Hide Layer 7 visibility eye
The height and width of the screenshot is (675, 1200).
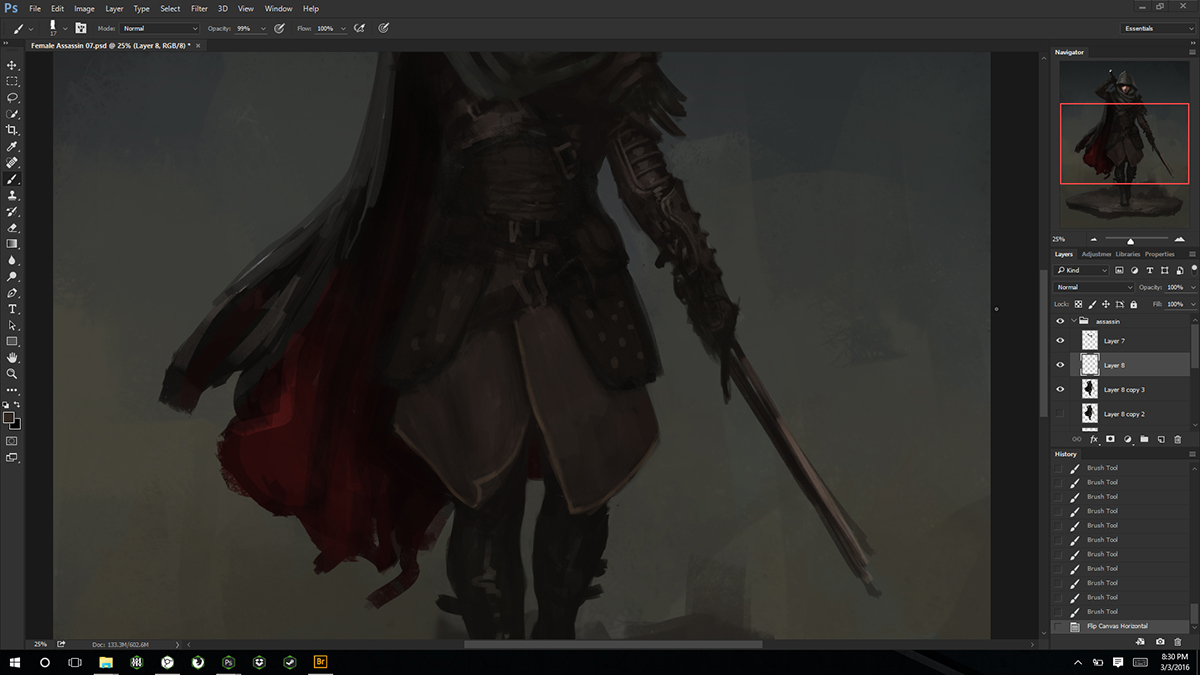tap(1060, 341)
